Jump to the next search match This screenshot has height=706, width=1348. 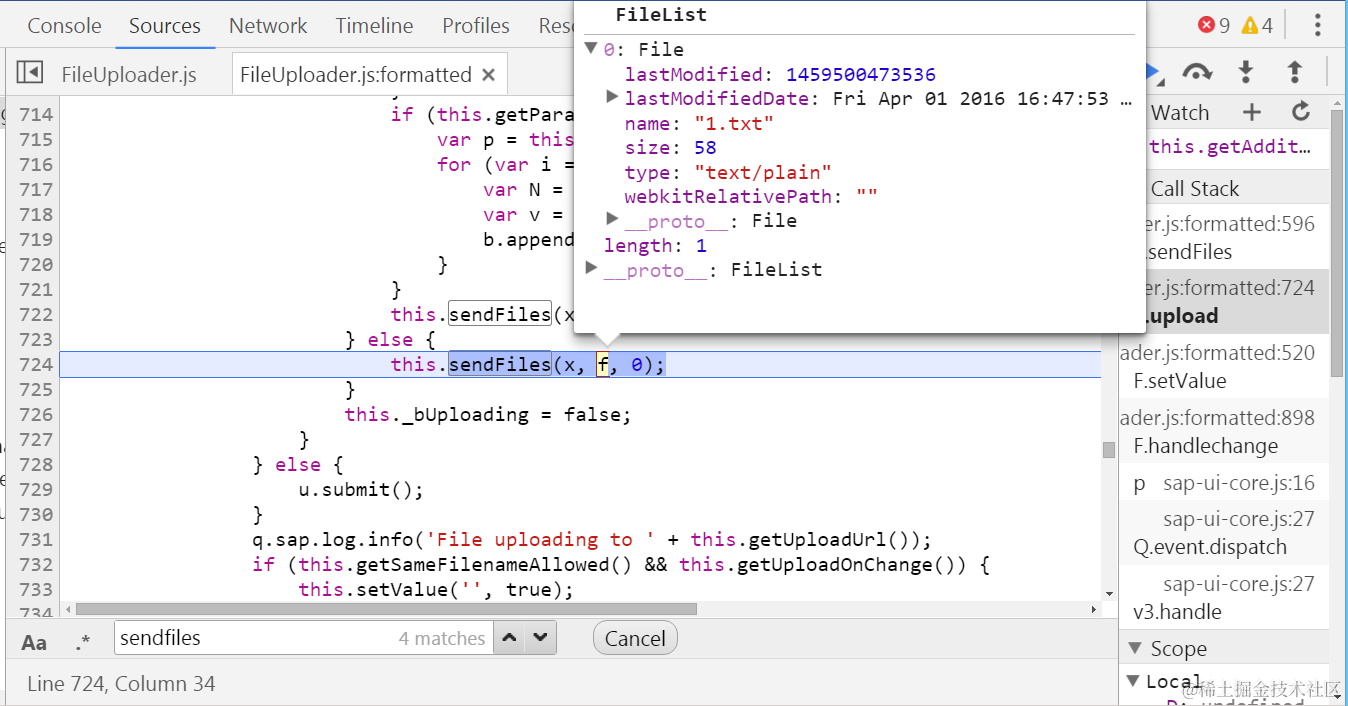point(541,638)
